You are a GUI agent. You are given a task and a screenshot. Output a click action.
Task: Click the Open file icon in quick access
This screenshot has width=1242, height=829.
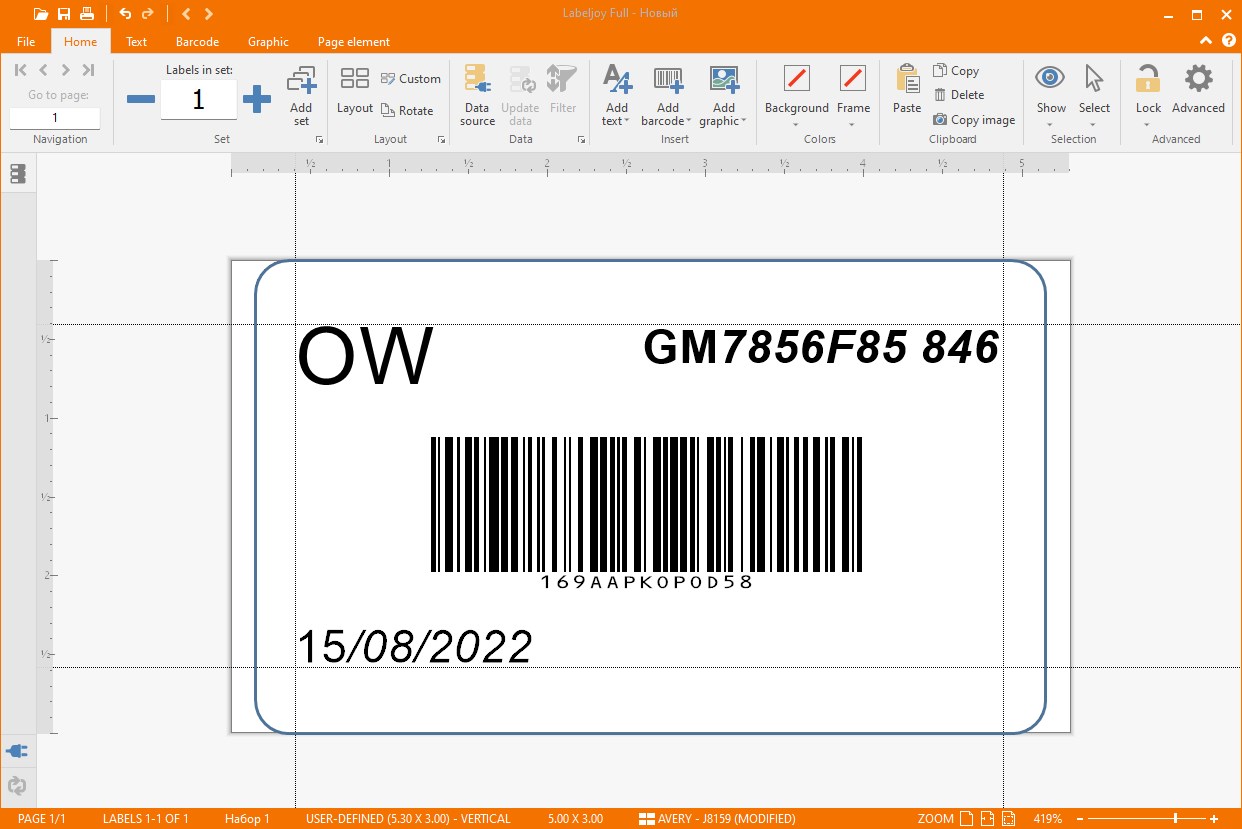coord(40,14)
